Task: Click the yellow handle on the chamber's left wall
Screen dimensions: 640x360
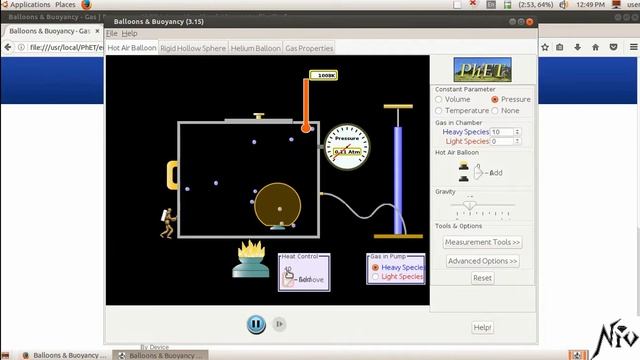Action: point(173,175)
